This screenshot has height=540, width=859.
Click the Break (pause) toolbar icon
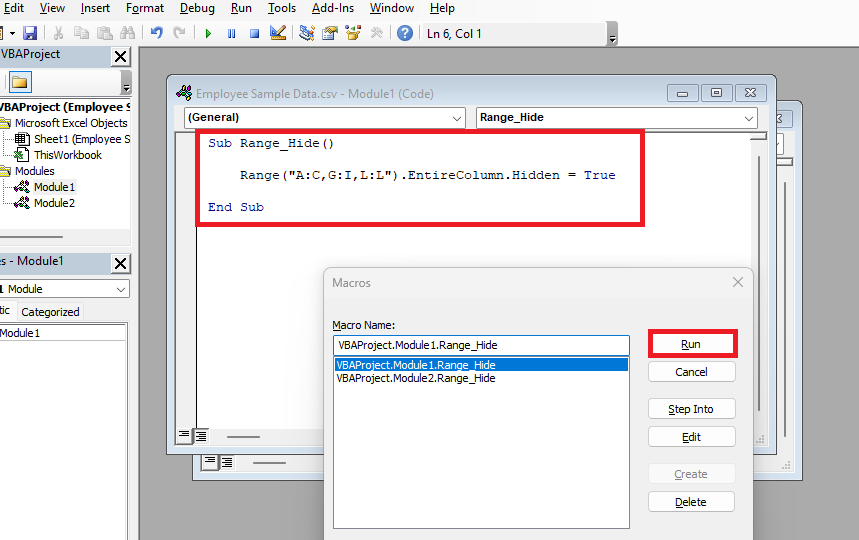(x=232, y=33)
